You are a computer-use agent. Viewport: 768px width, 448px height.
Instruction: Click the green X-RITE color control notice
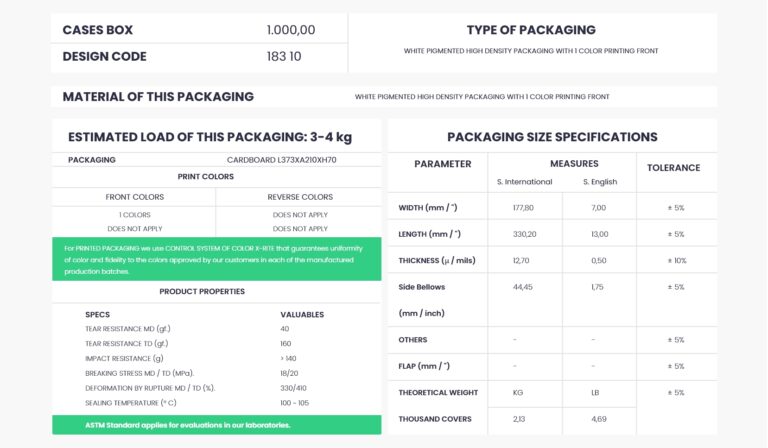(x=216, y=259)
